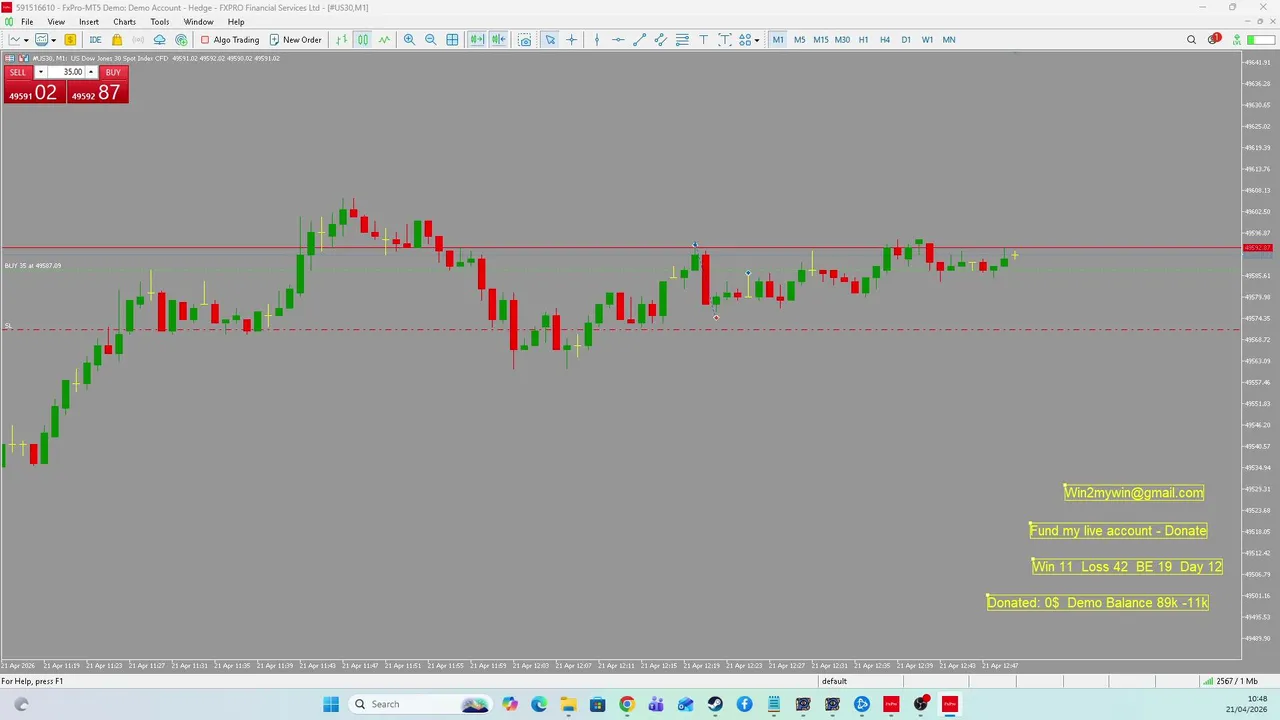Click the taskbar Search box
Screen dimensions: 1280x720
(419, 704)
